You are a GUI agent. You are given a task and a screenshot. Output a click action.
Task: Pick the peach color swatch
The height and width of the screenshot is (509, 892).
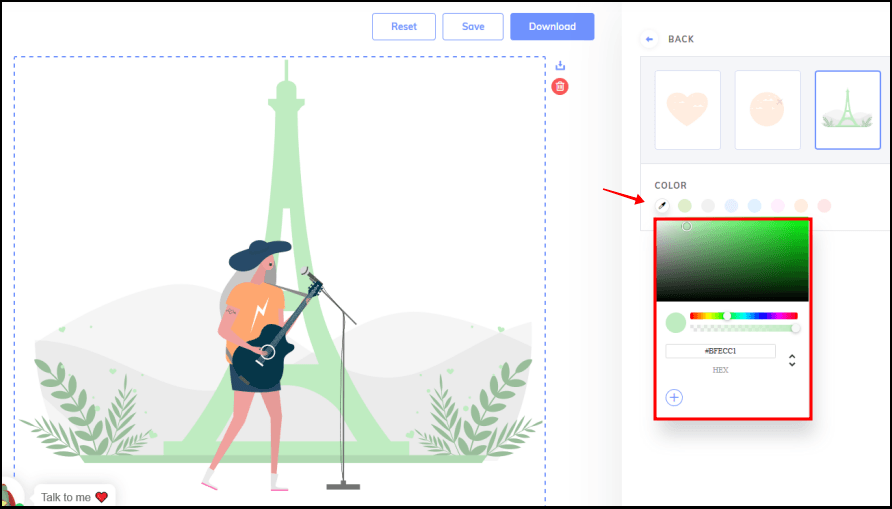801,205
